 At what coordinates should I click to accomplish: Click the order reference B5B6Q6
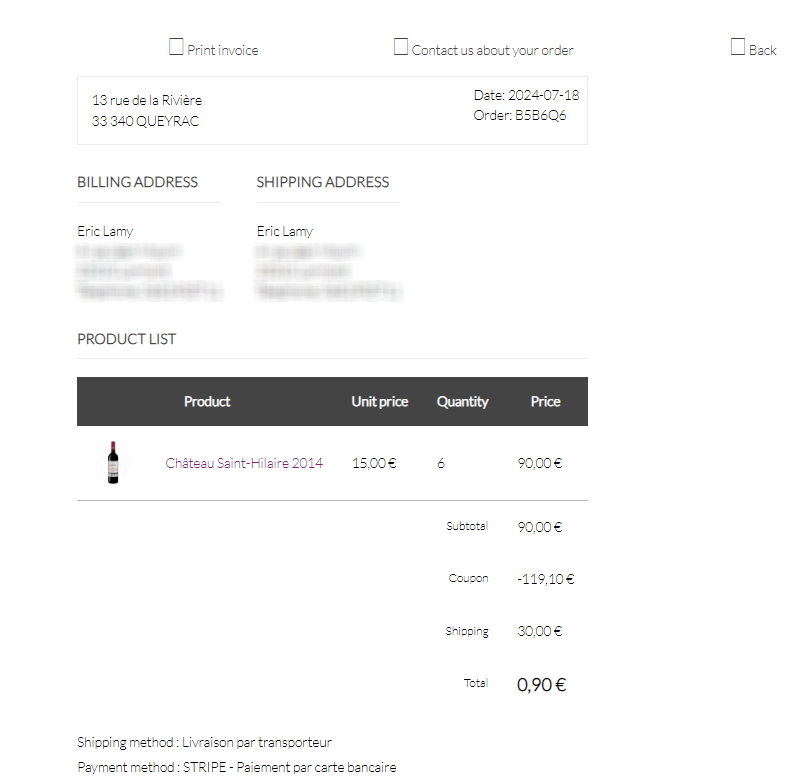(541, 115)
